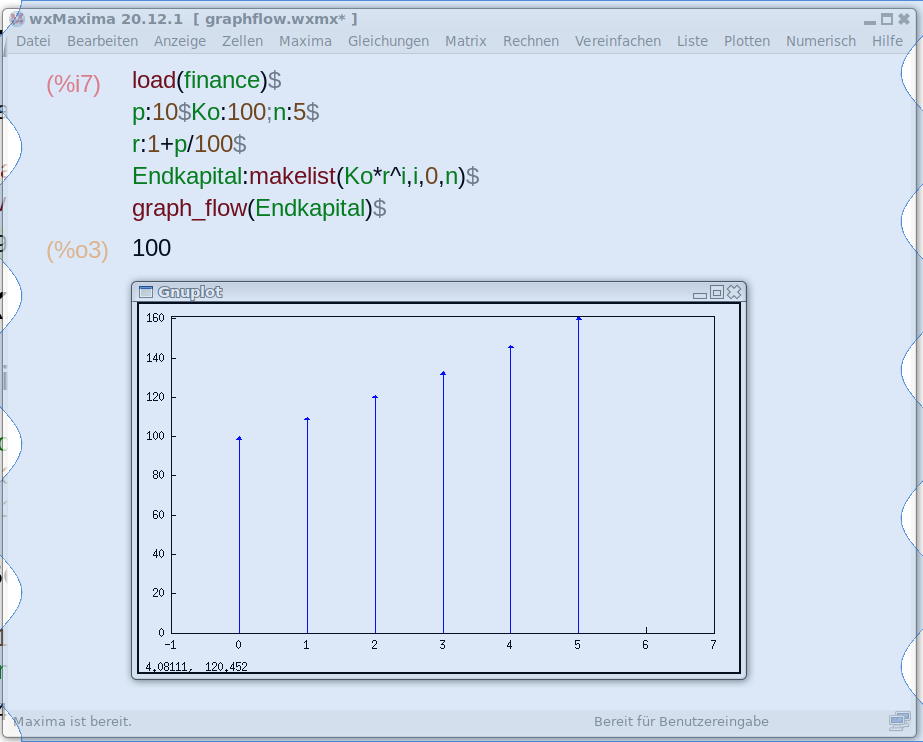Open the Rechnen menu

530,41
